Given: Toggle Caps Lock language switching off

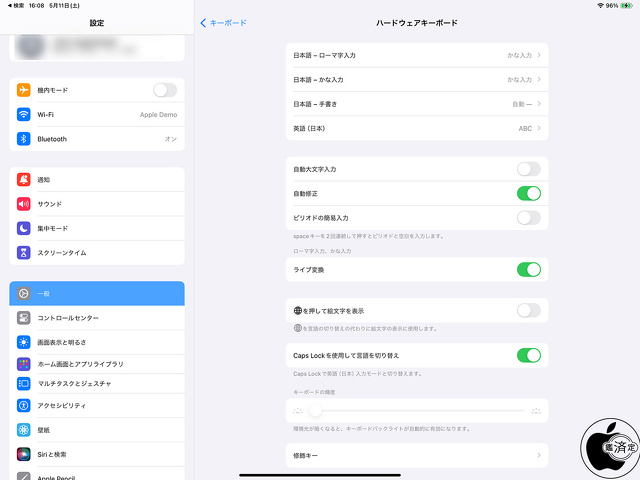Looking at the screenshot, I should click(x=528, y=355).
